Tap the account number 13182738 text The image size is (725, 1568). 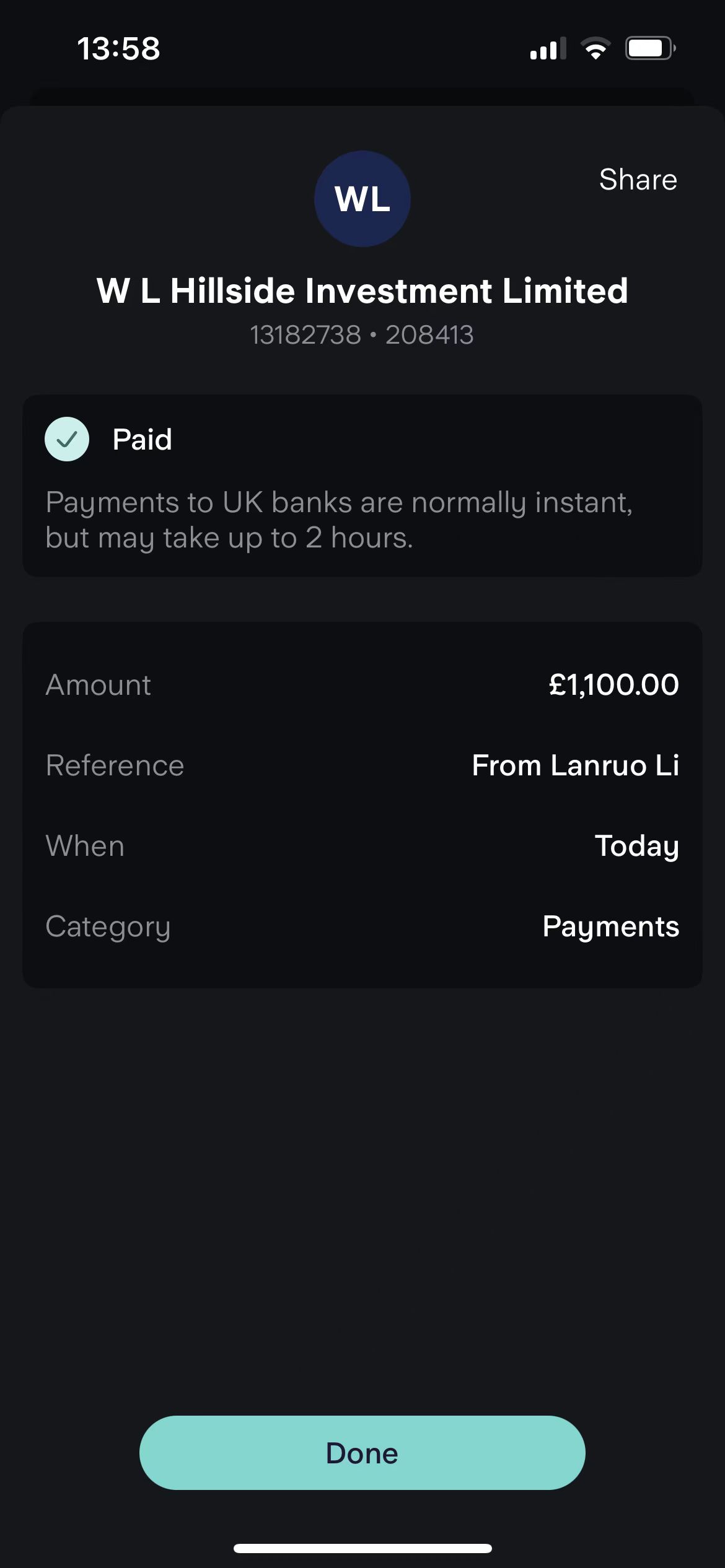click(305, 335)
